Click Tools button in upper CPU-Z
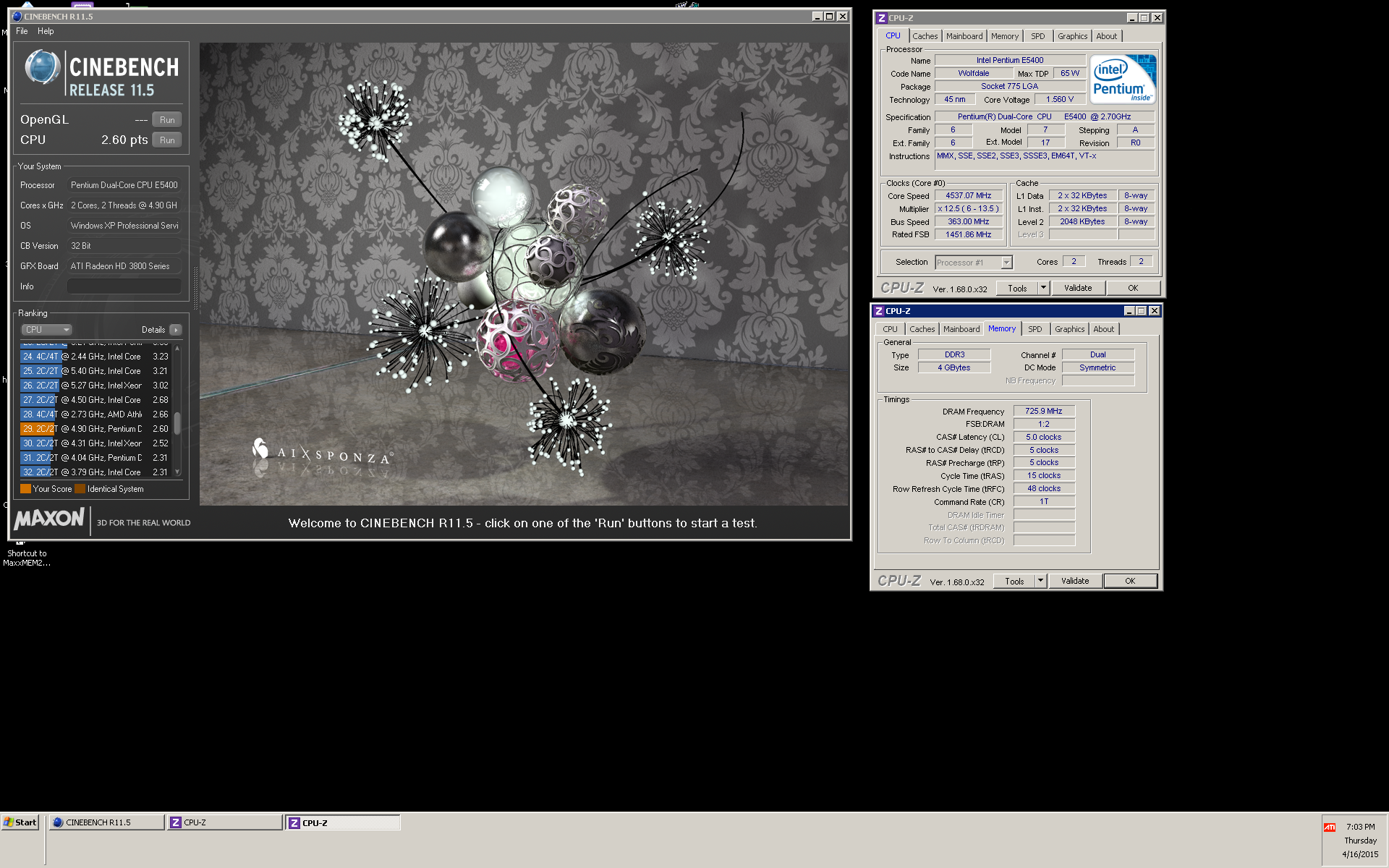The width and height of the screenshot is (1389, 868). click(1017, 288)
